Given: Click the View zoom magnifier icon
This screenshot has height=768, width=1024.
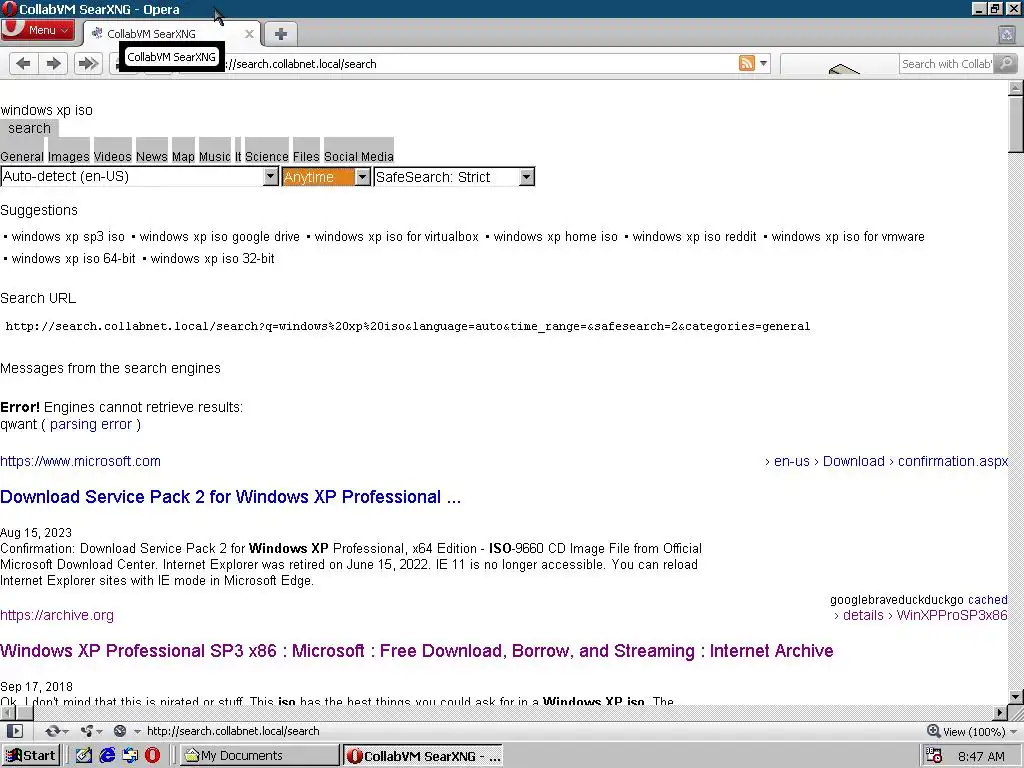Looking at the screenshot, I should point(933,731).
